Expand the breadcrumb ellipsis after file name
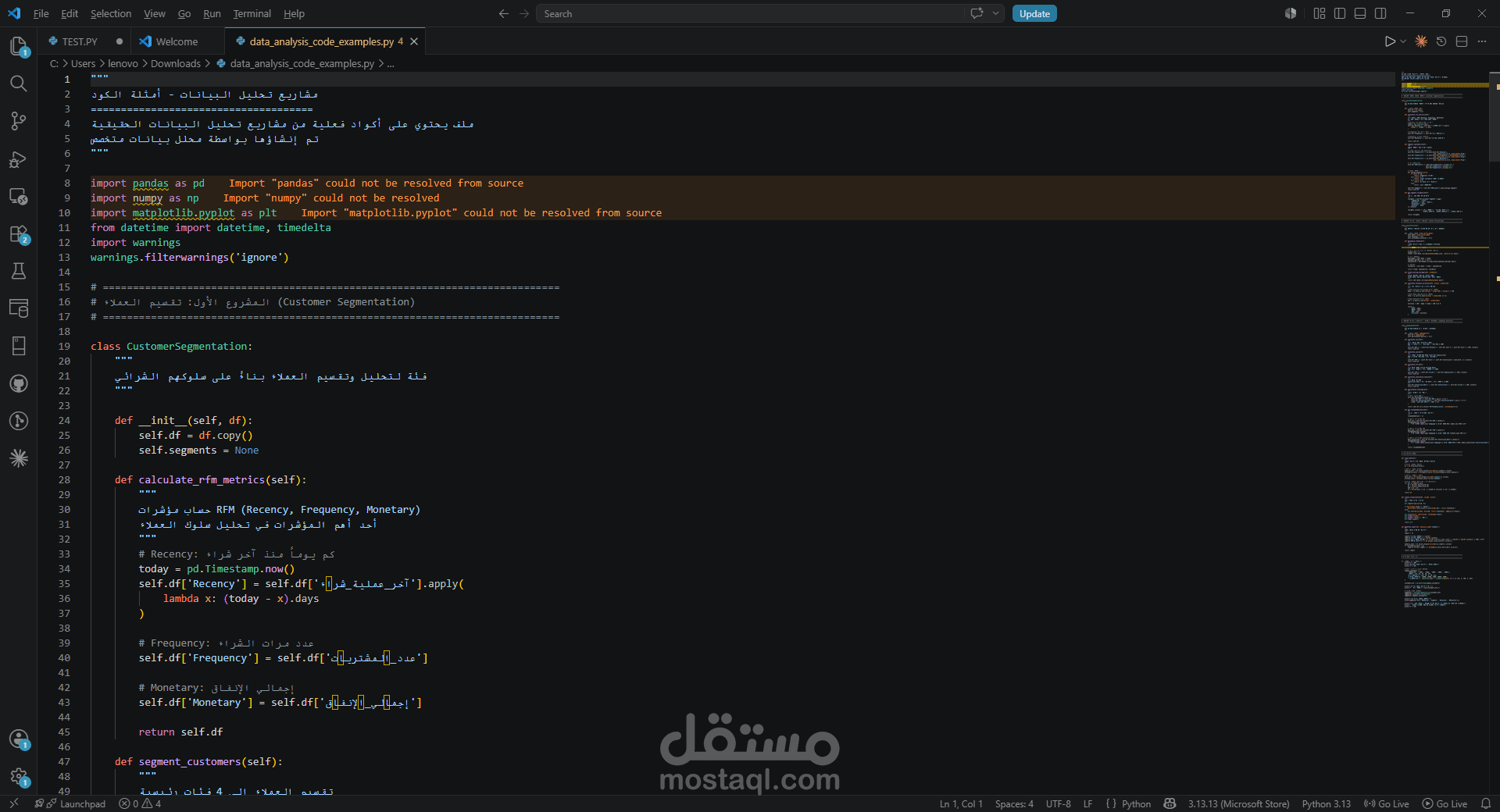 pos(391,64)
